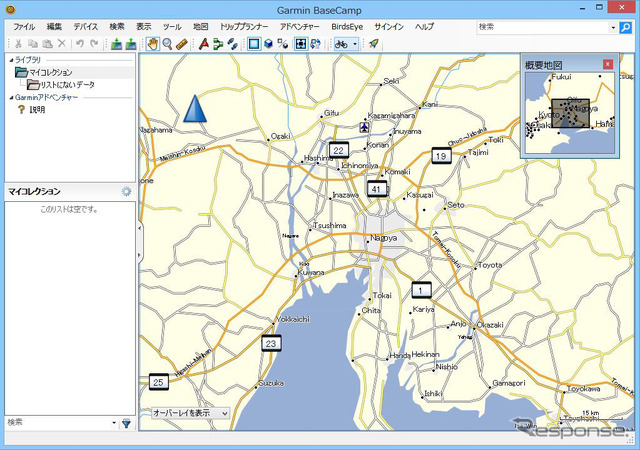Select the new Track footprints tool
This screenshot has height=450, width=640.
(233, 44)
